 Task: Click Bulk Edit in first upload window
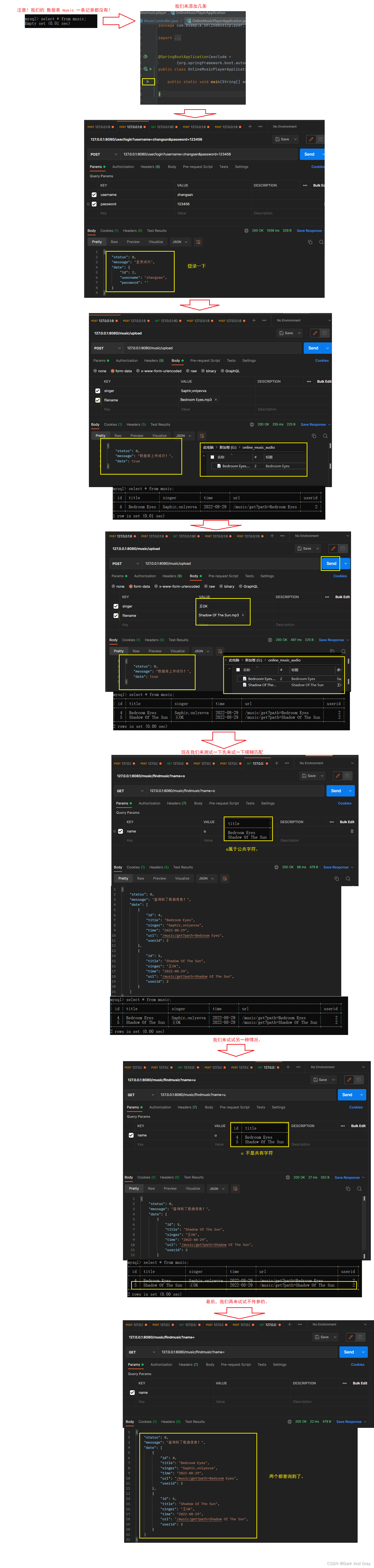324,382
